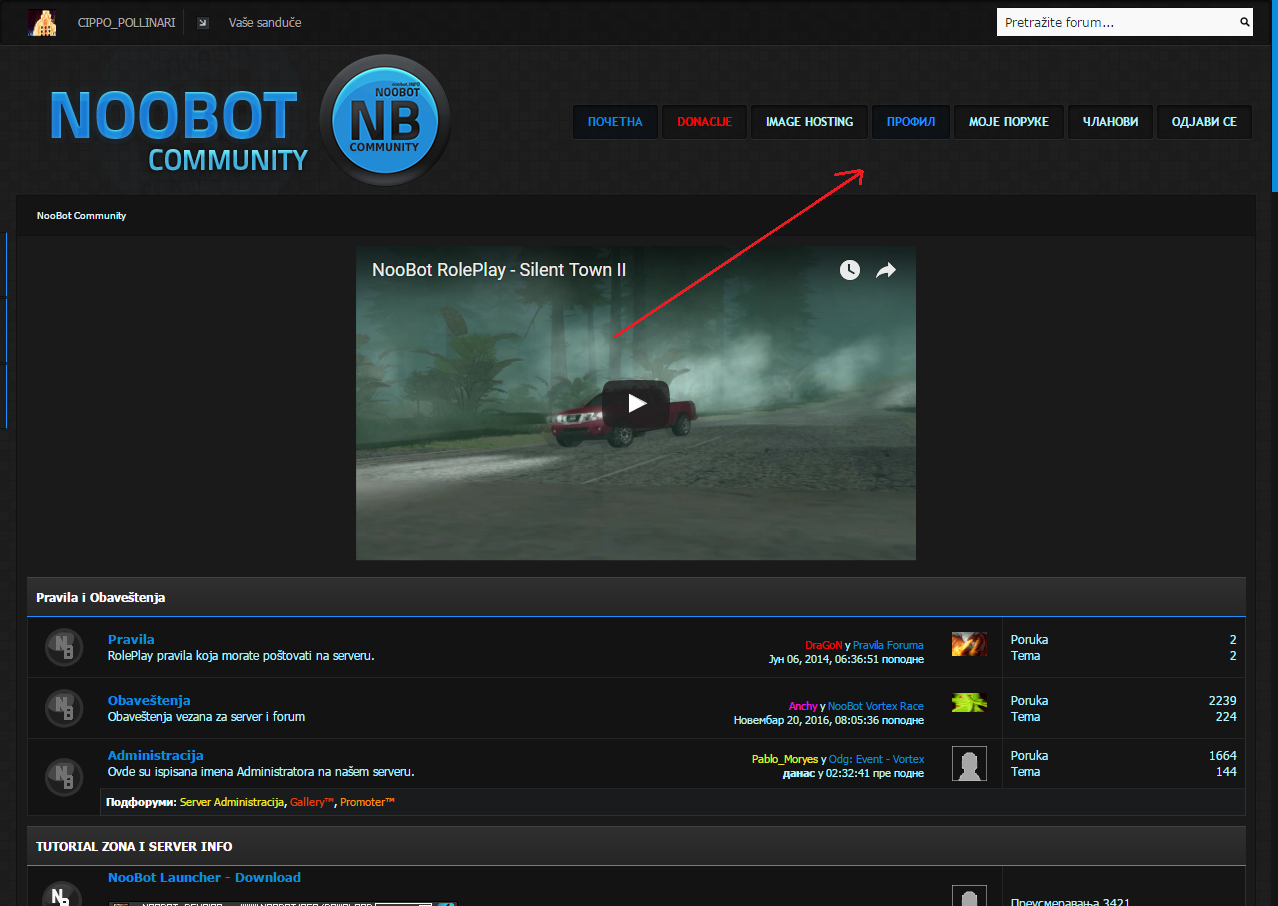The height and width of the screenshot is (906, 1278).
Task: Click the Watch later clock icon
Action: tap(849, 270)
